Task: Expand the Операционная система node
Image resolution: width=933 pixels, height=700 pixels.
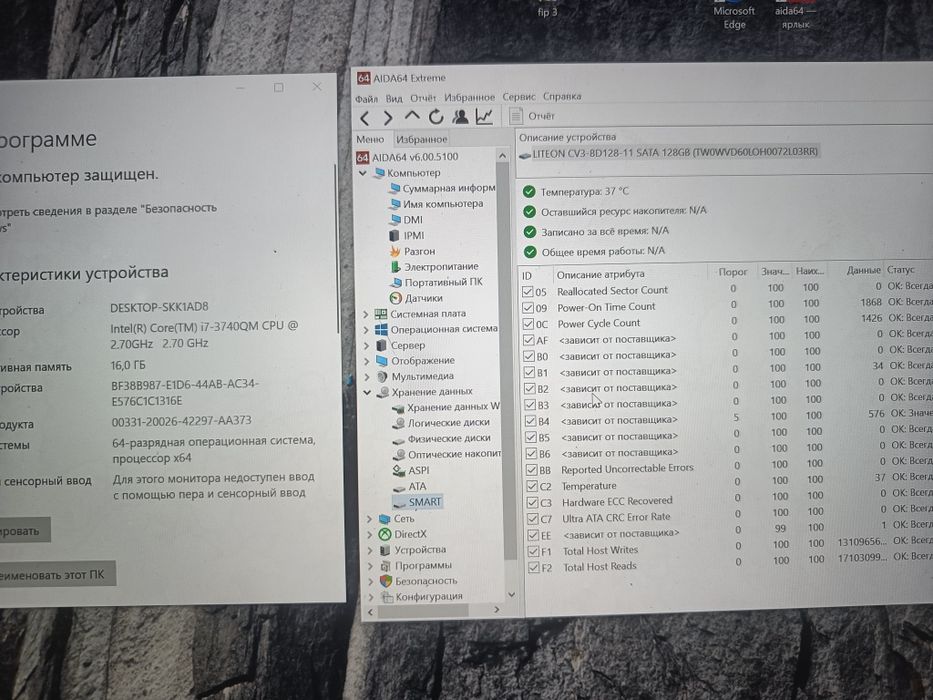Action: (x=367, y=329)
